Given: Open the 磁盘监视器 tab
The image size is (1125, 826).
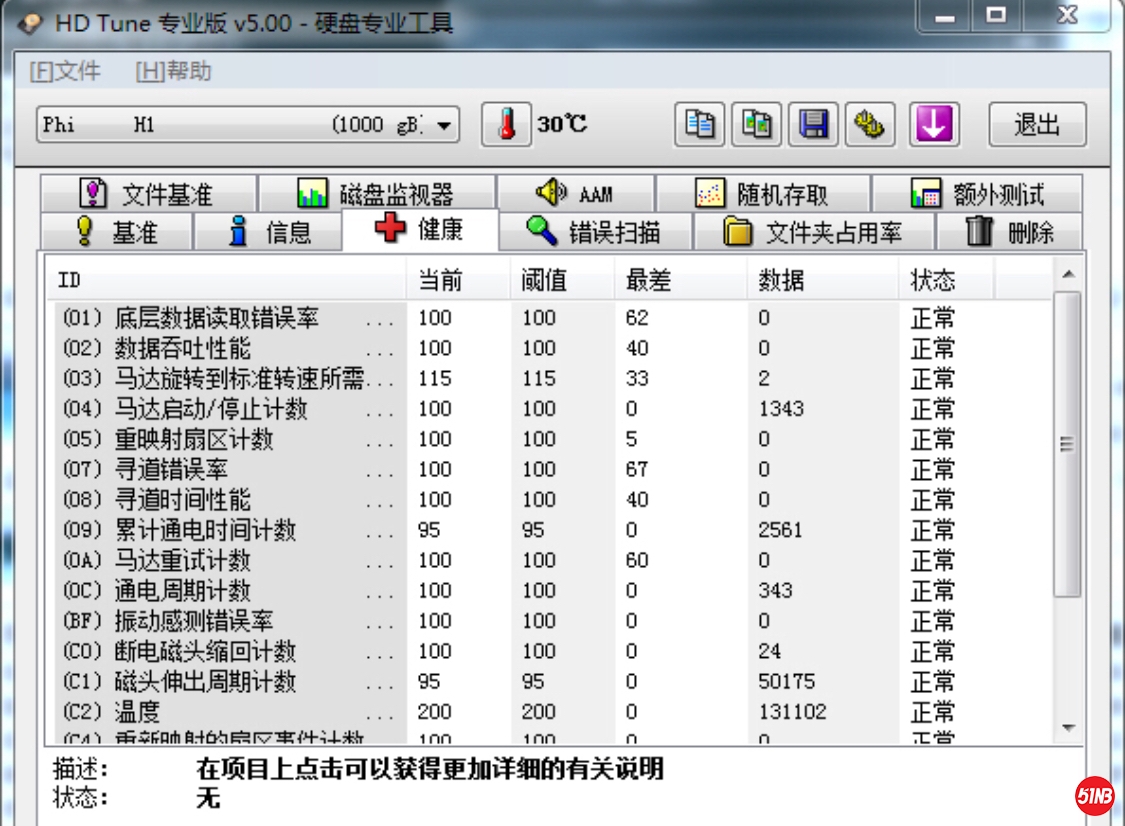Looking at the screenshot, I should pyautogui.click(x=376, y=193).
